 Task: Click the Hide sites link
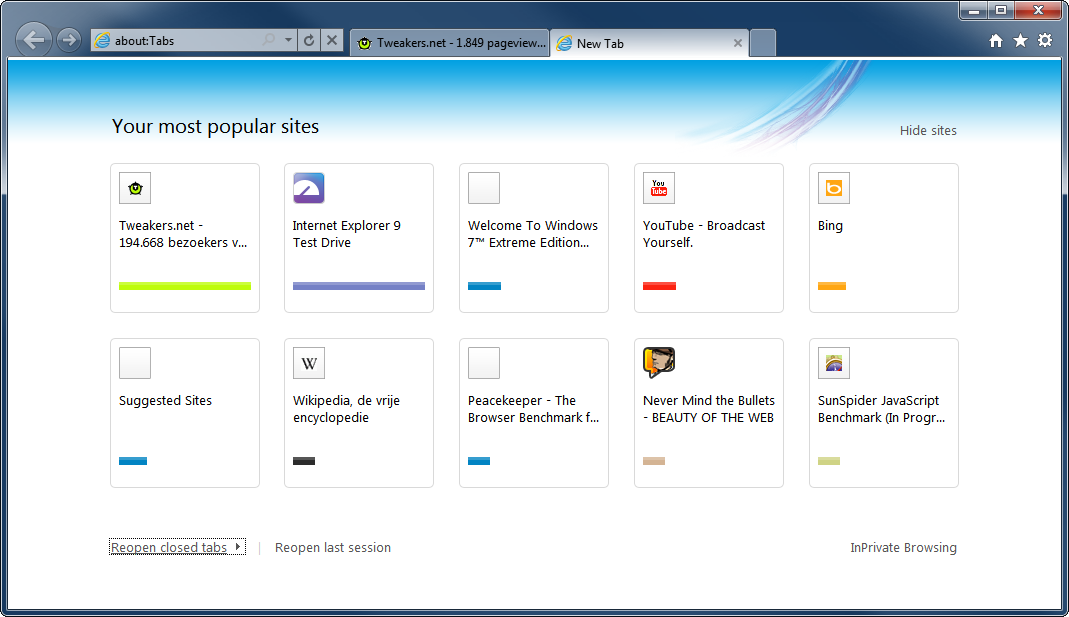click(928, 130)
